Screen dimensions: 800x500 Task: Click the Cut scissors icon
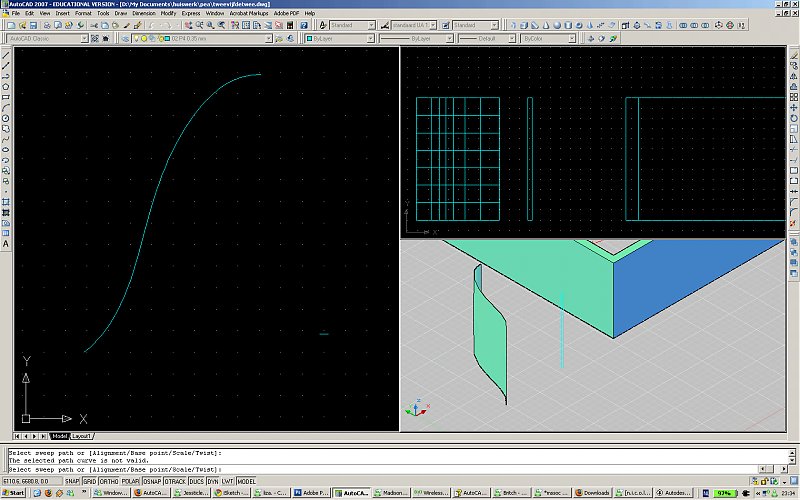pos(94,25)
